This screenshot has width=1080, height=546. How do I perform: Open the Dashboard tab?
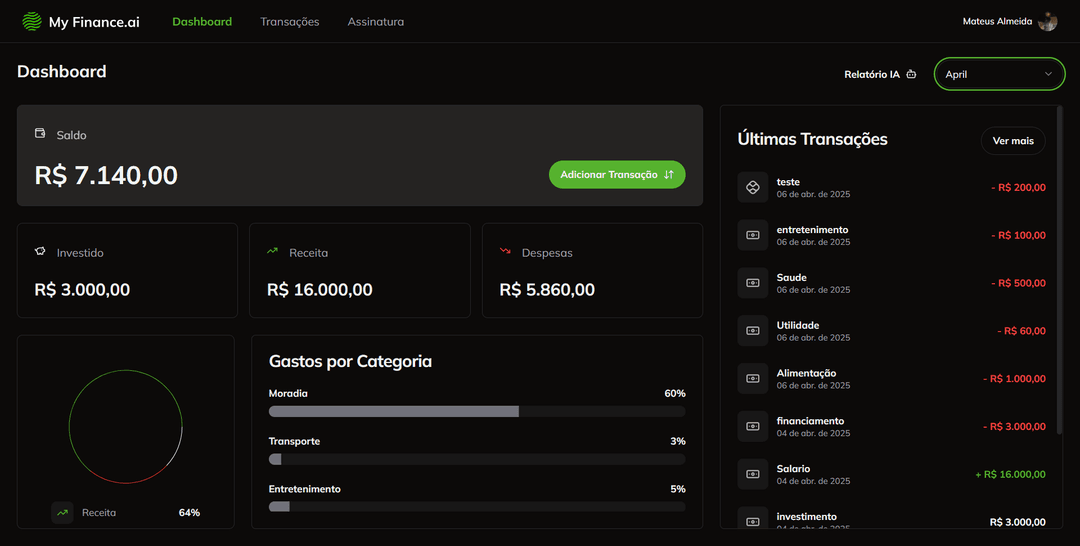click(x=202, y=22)
